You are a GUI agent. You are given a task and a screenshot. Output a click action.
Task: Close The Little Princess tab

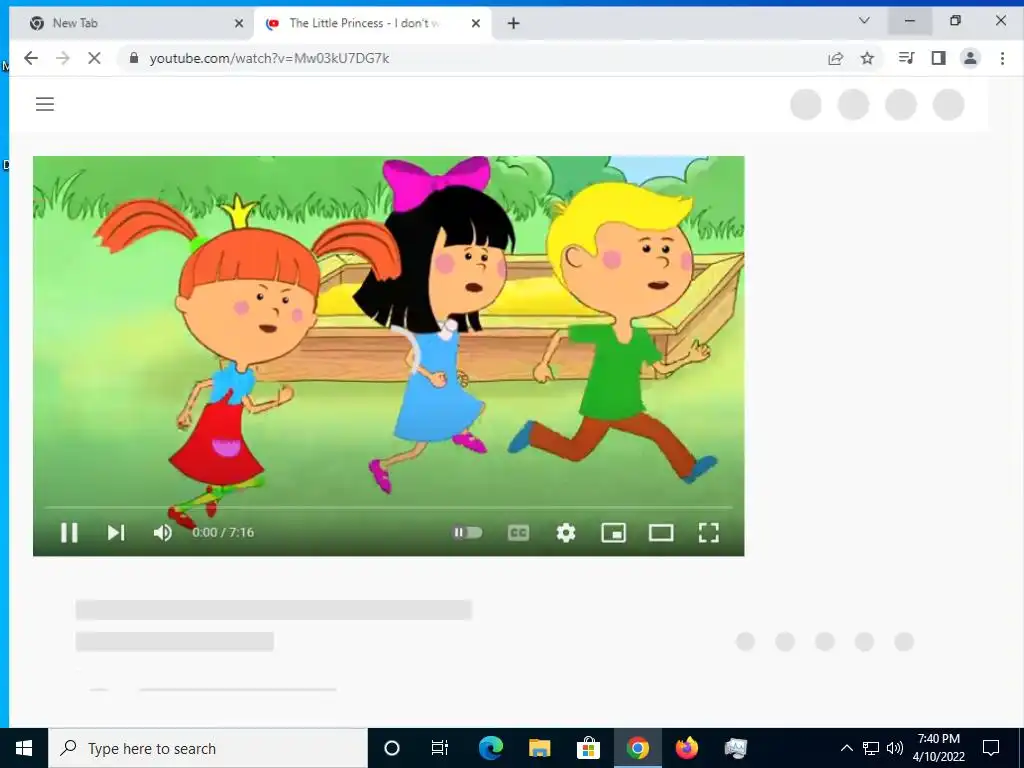(x=476, y=24)
